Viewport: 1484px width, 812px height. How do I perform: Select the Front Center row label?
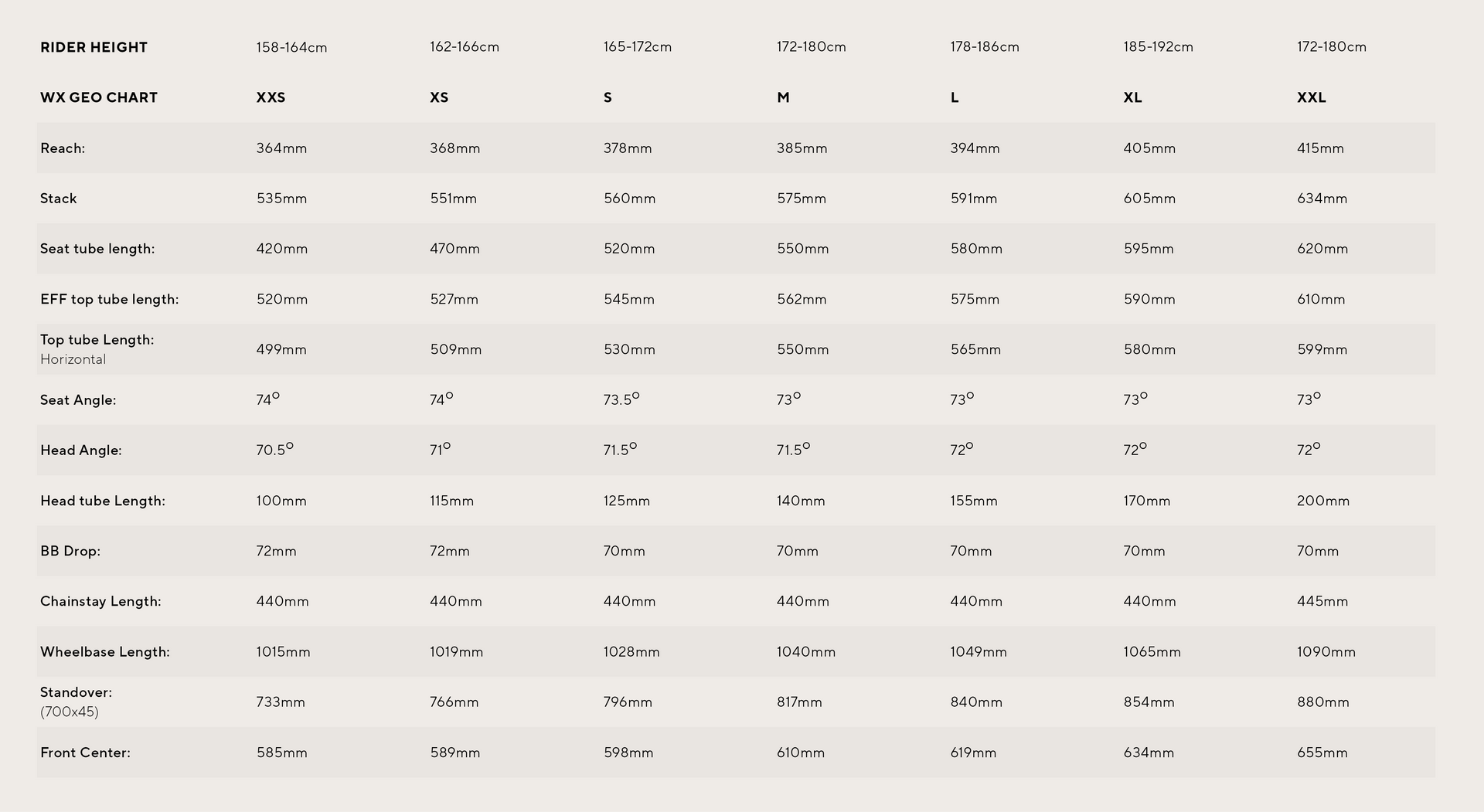[x=85, y=753]
